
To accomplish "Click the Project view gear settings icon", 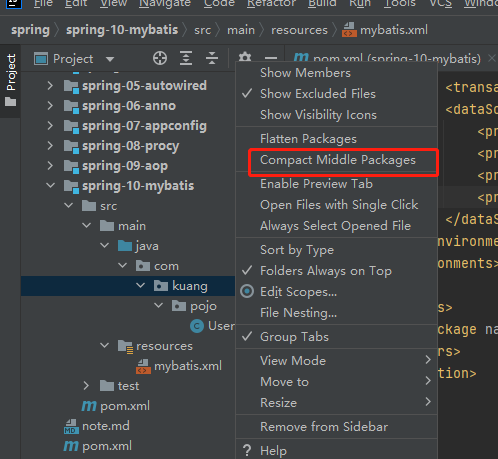I will 245,57.
